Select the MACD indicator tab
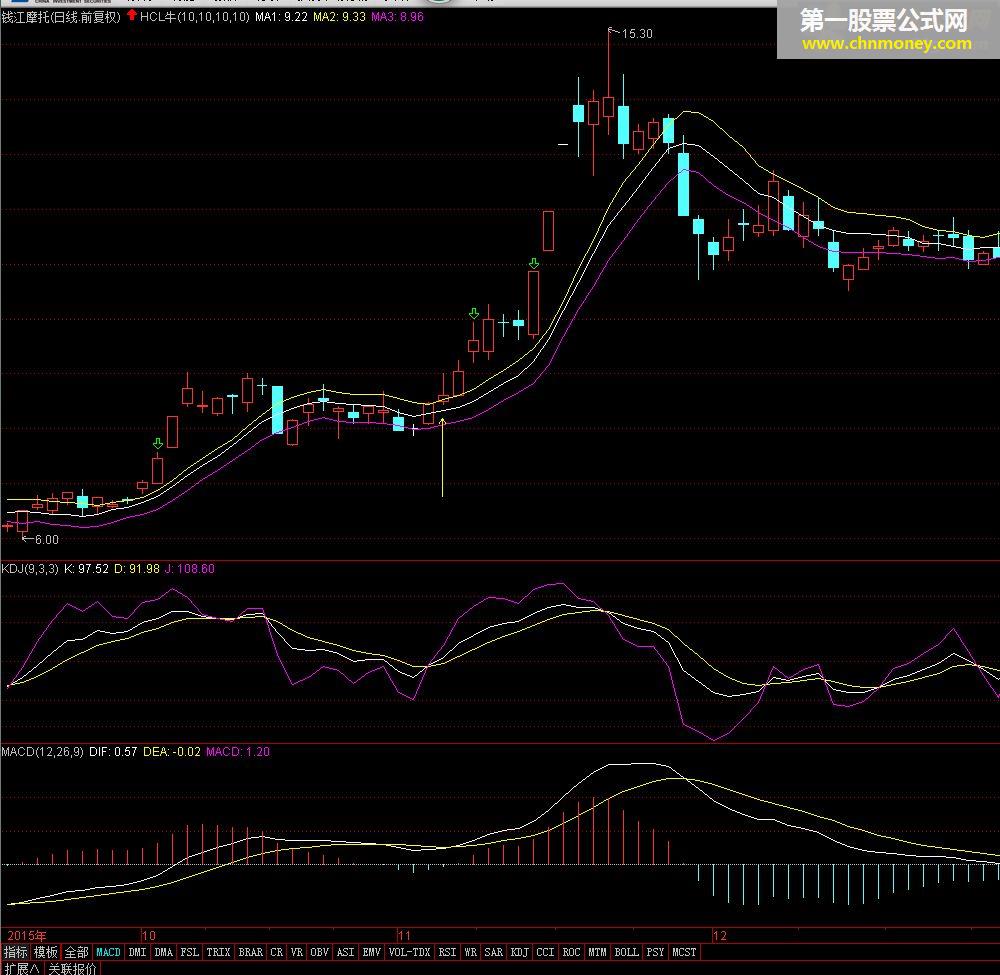 point(108,952)
